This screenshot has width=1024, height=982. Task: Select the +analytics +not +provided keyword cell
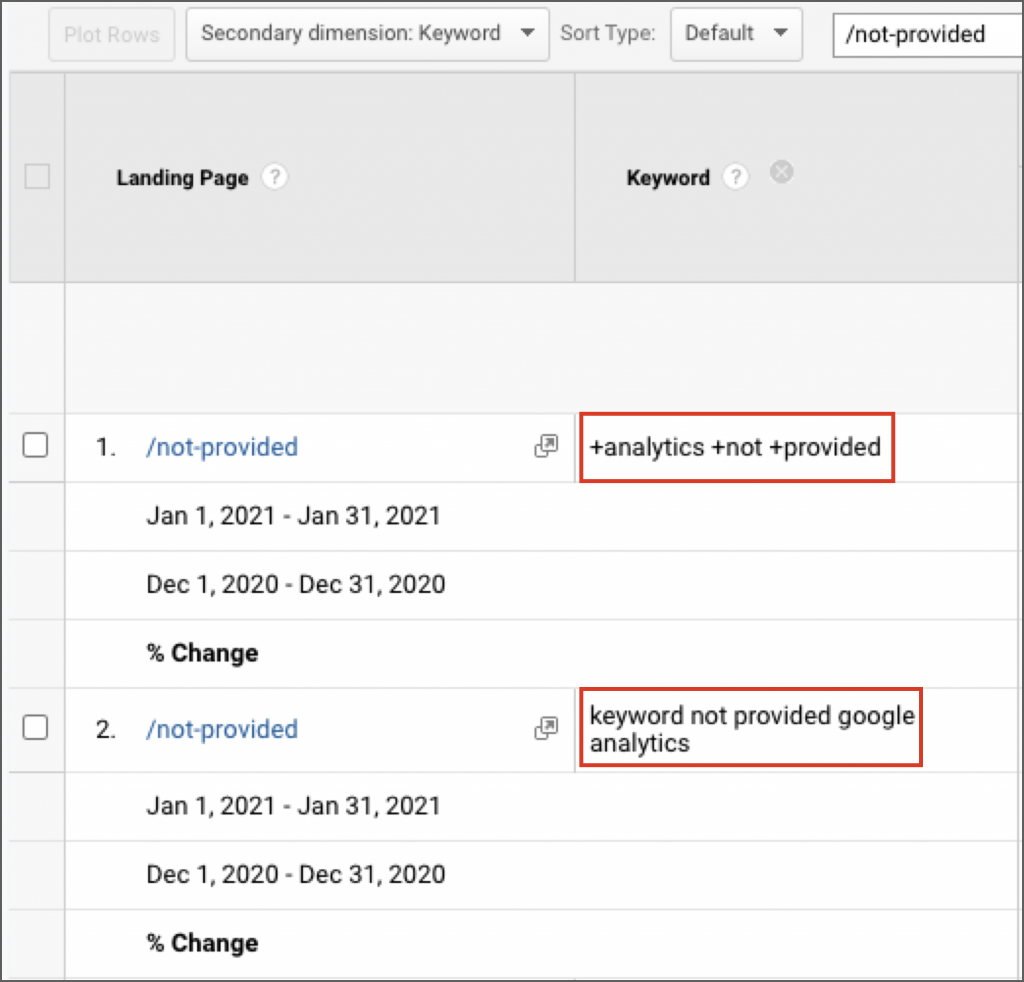(x=735, y=447)
